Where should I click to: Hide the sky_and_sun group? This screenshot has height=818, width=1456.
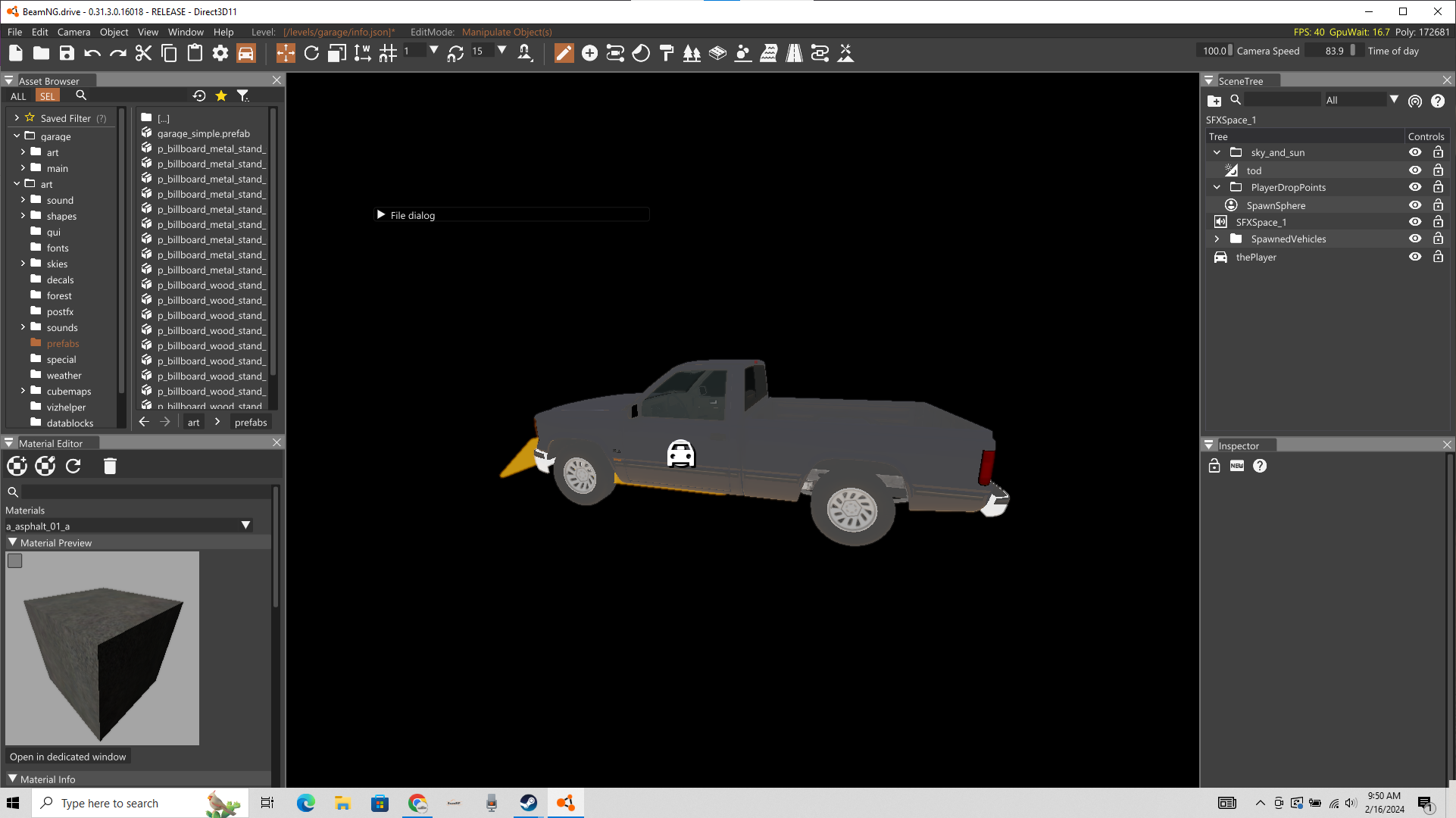click(1415, 152)
